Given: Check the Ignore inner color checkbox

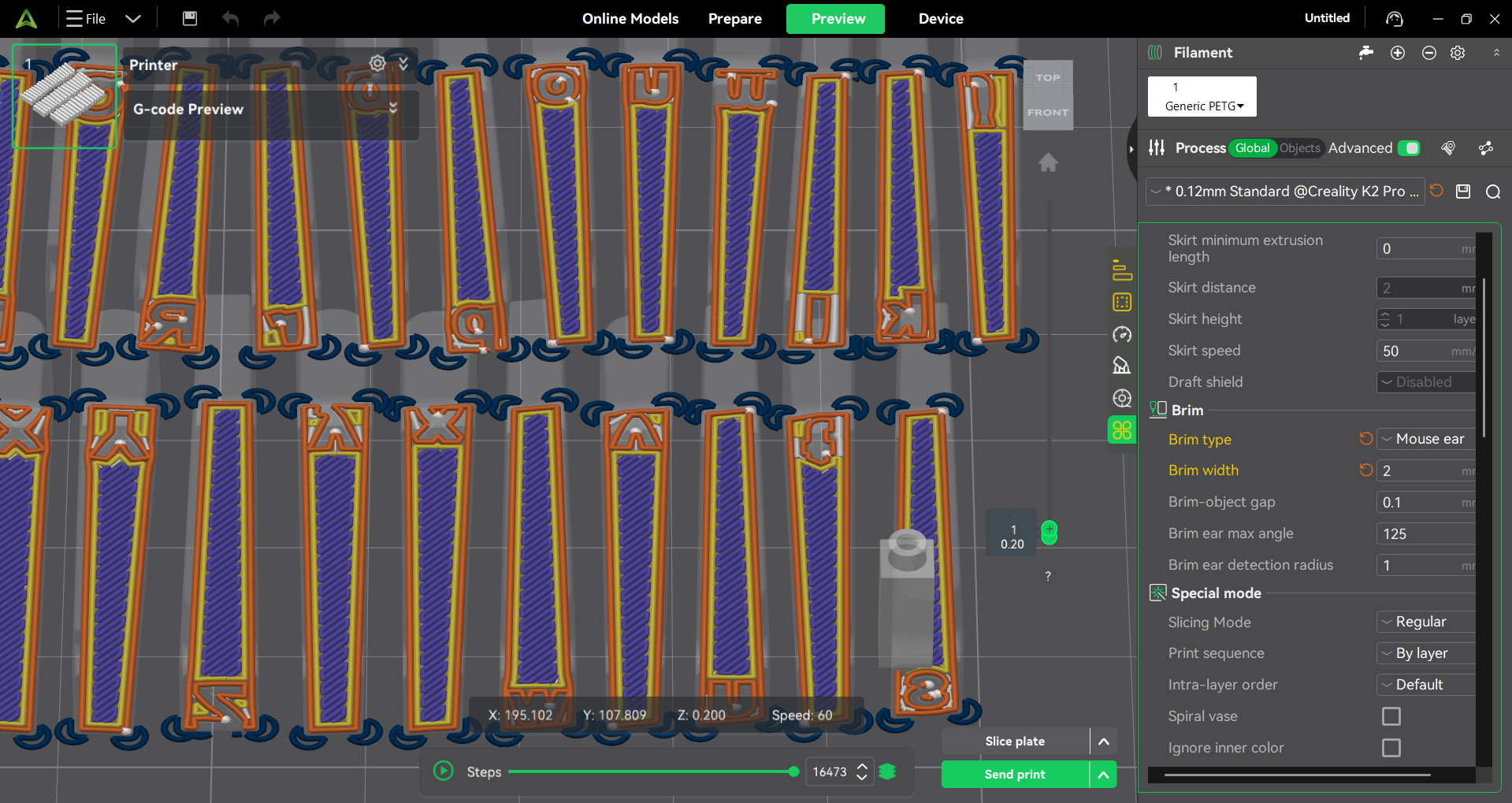Looking at the screenshot, I should point(1391,748).
